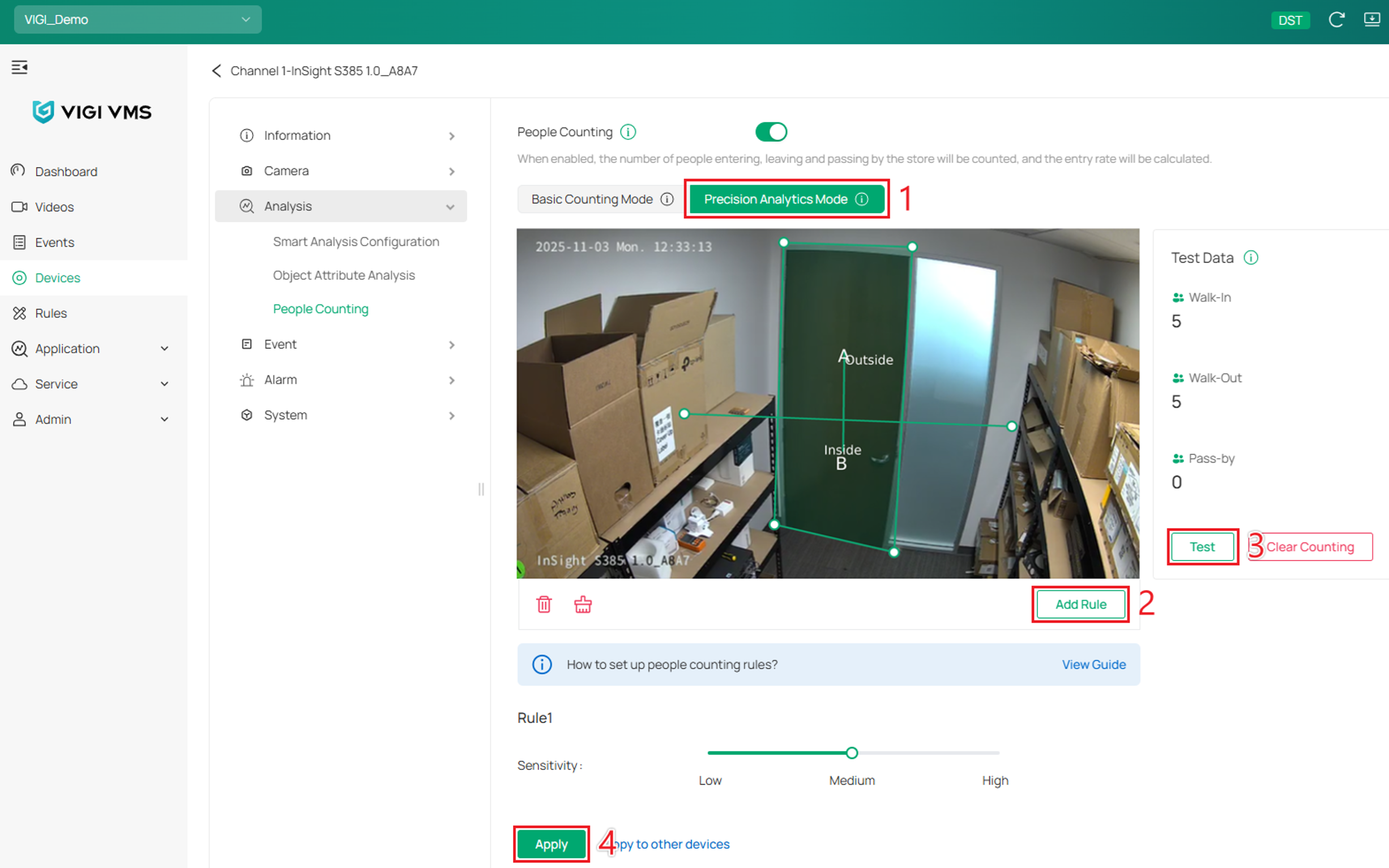This screenshot has width=1389, height=868.
Task: Click the Dashboard gauge icon
Action: coord(18,170)
